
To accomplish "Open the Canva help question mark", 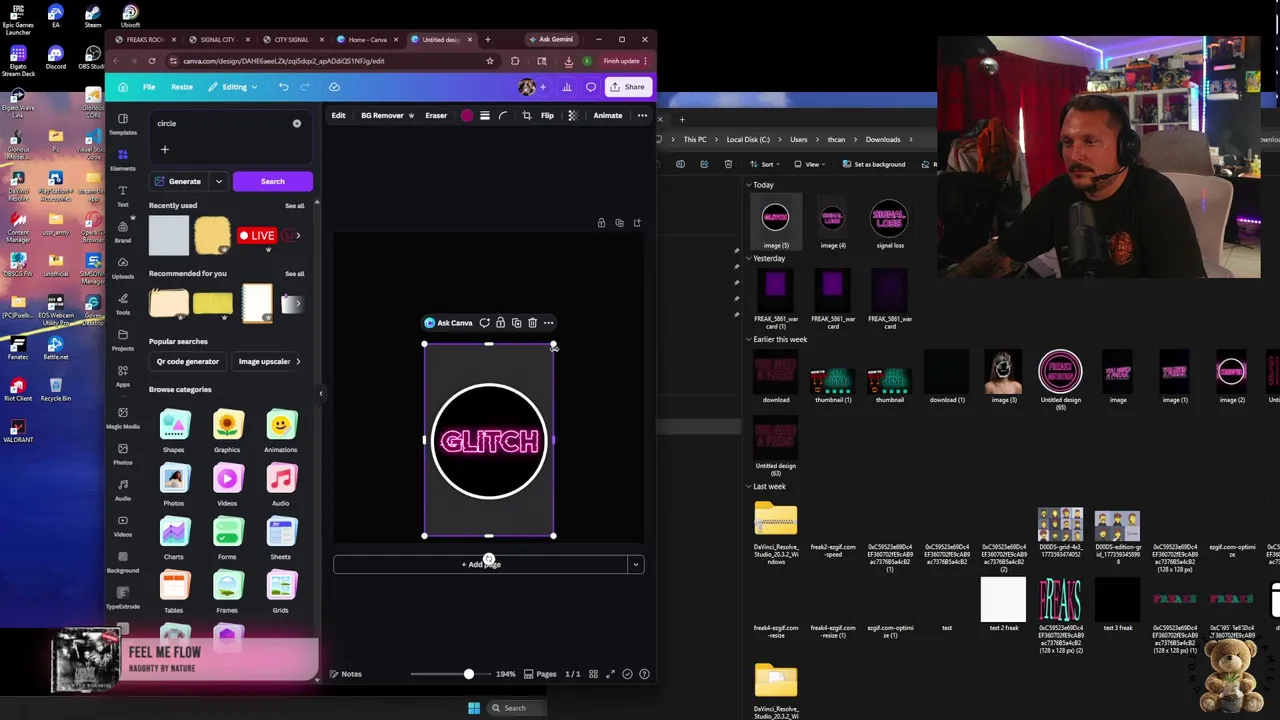I will point(645,674).
